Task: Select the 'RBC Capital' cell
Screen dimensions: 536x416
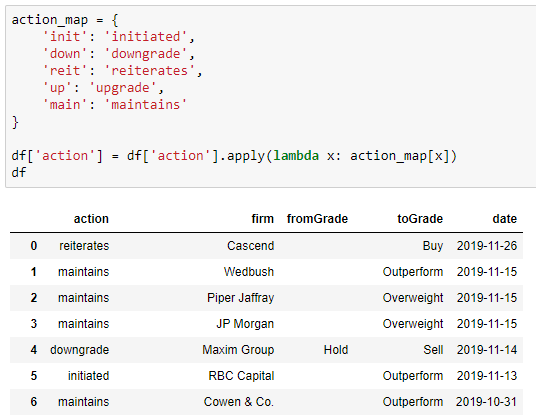Action: [x=241, y=376]
